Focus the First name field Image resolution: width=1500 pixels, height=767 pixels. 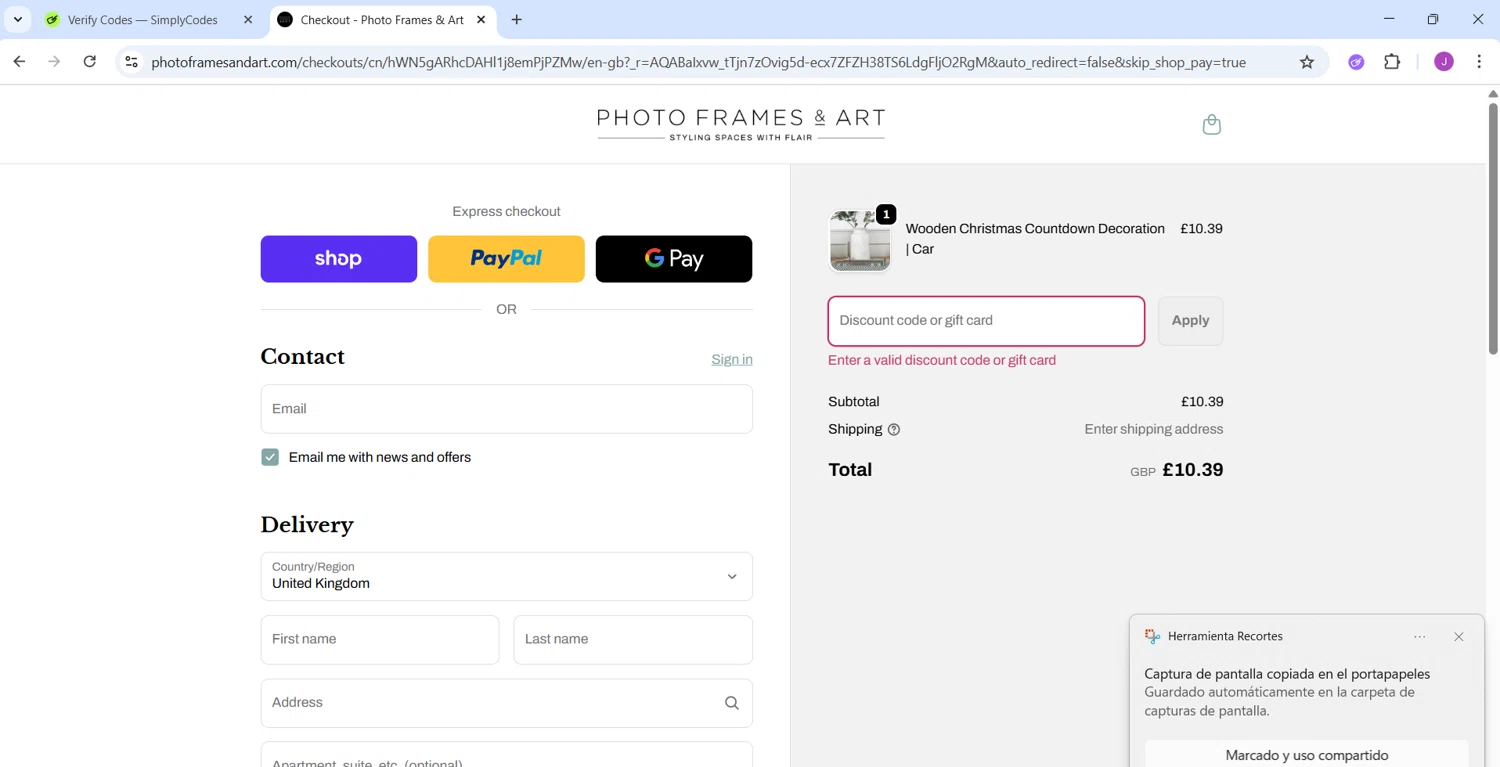[380, 640]
